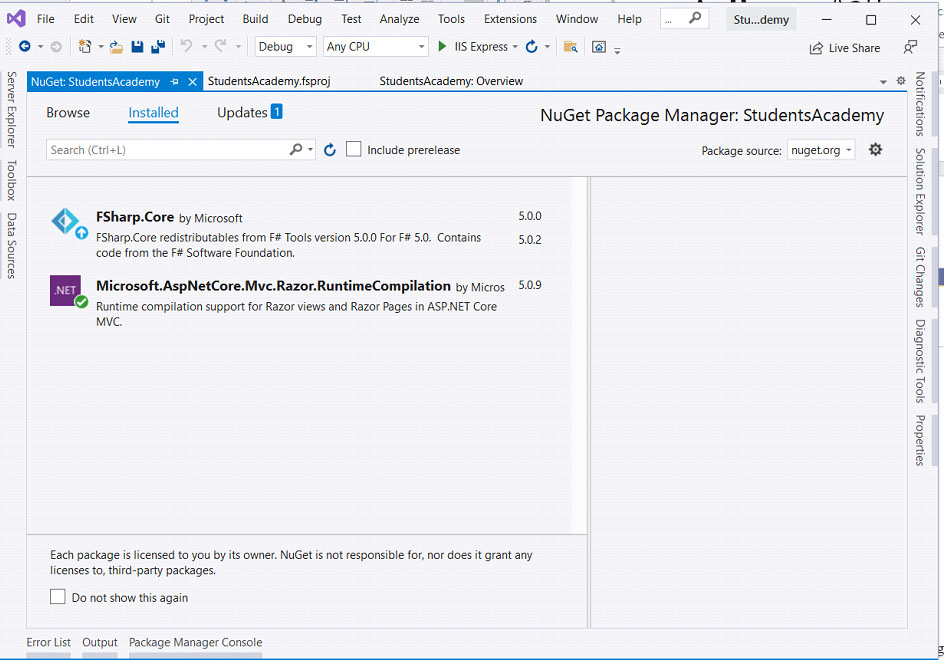The width and height of the screenshot is (944, 660).
Task: Click the Find in Files folder icon
Action: (570, 46)
